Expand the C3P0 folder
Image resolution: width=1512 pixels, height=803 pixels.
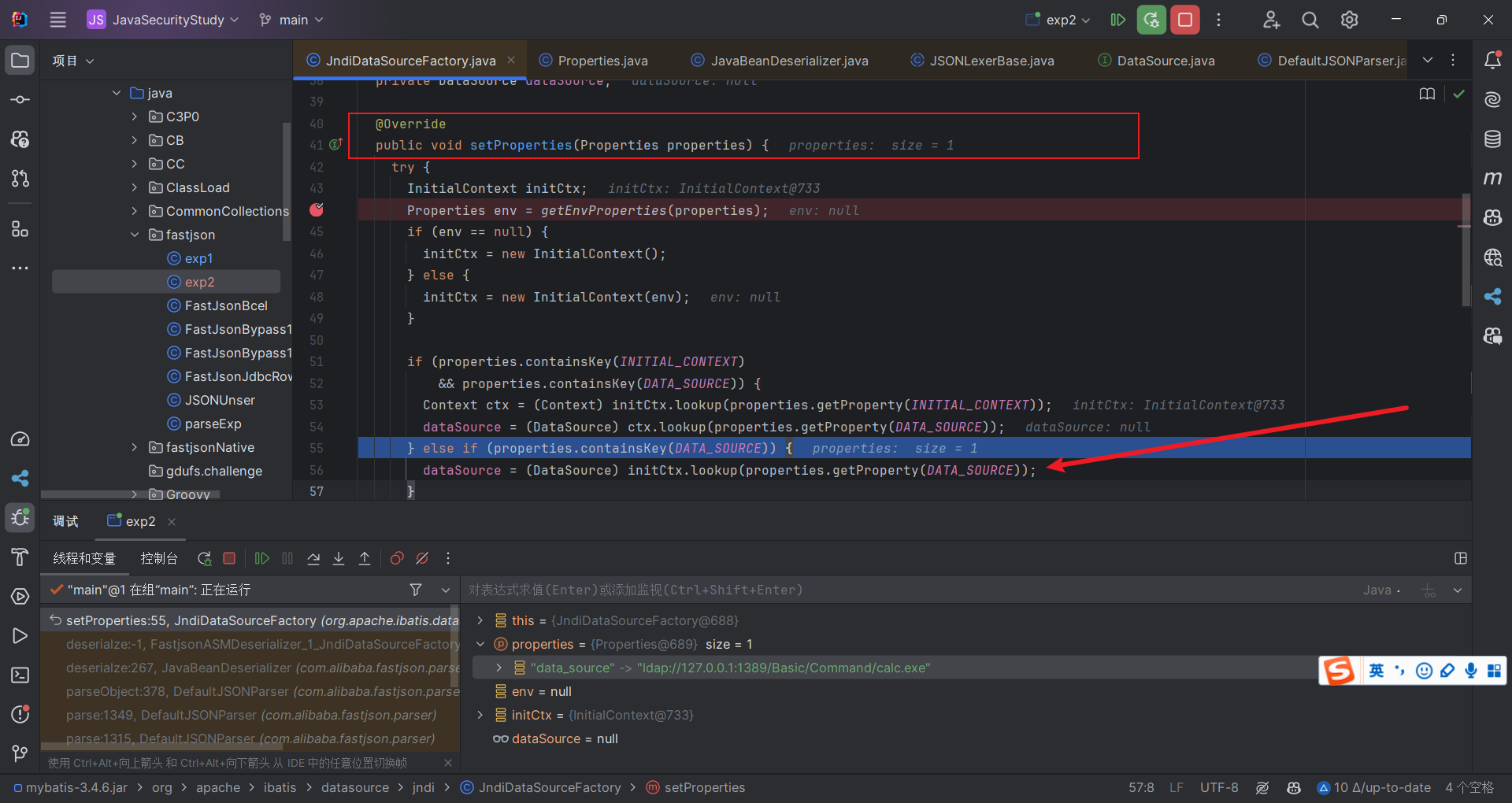click(x=135, y=117)
